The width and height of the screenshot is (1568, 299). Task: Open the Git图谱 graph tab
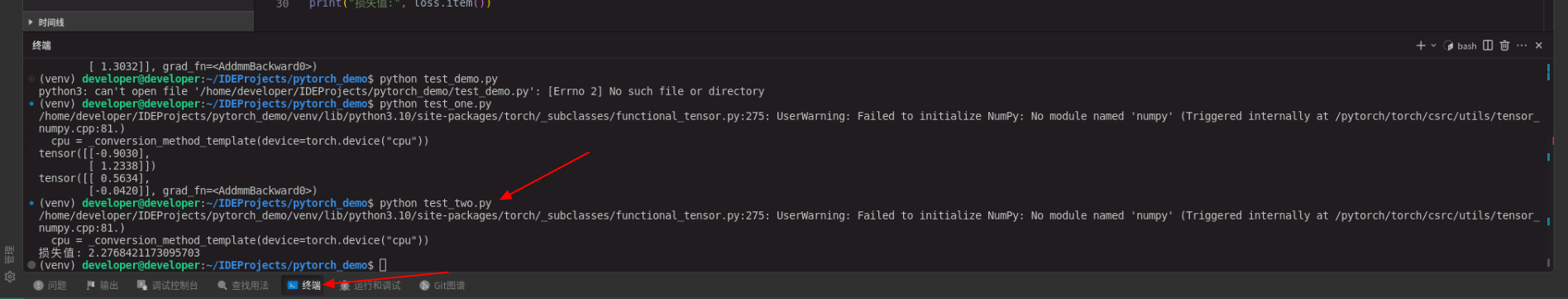442,286
